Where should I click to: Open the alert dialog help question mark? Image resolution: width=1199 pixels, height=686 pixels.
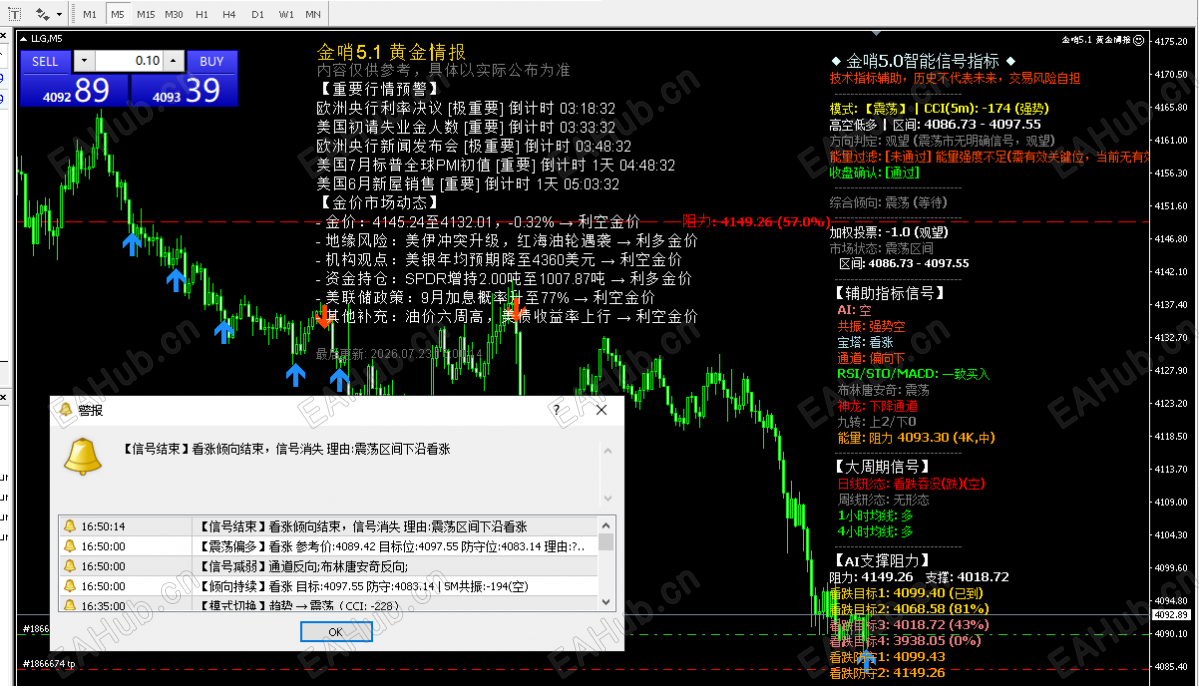(x=557, y=410)
